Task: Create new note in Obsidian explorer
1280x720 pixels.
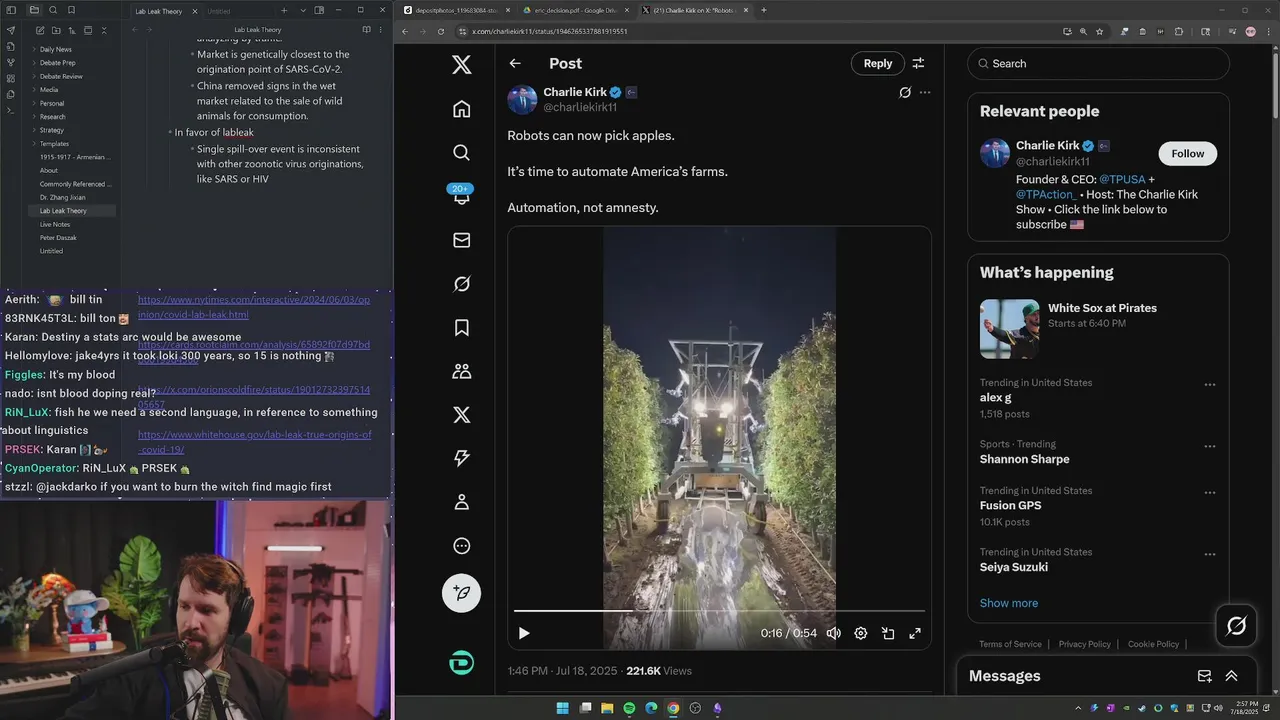Action: (x=40, y=30)
